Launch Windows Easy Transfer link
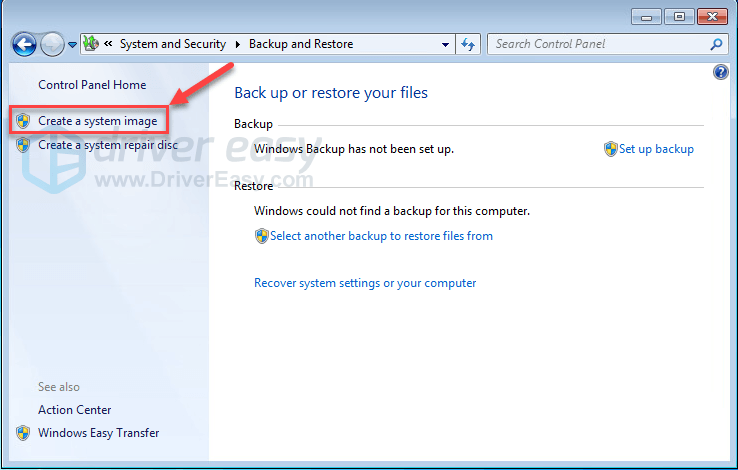This screenshot has height=470, width=738. coord(99,433)
